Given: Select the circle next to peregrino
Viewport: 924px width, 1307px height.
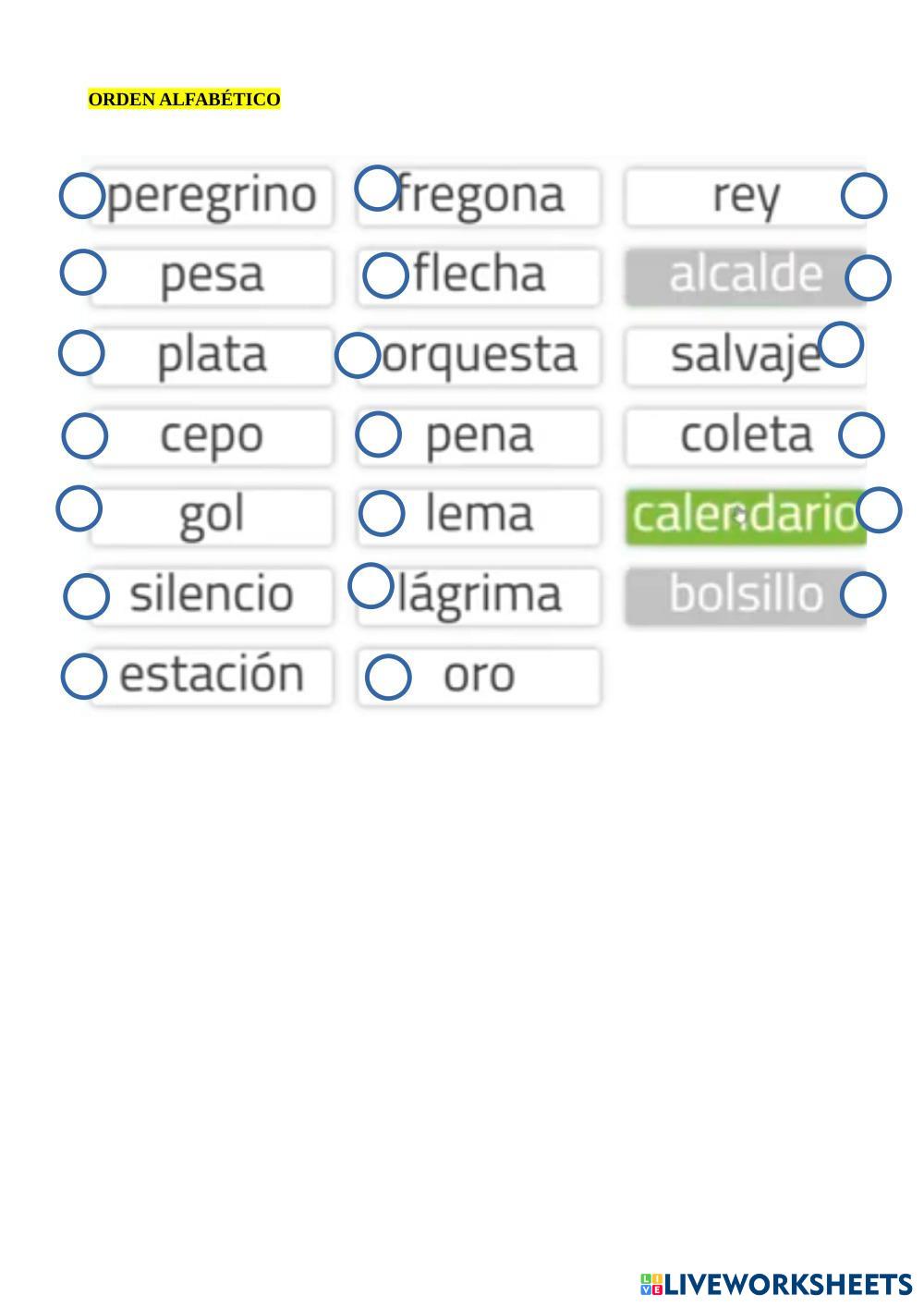Looking at the screenshot, I should 82,196.
